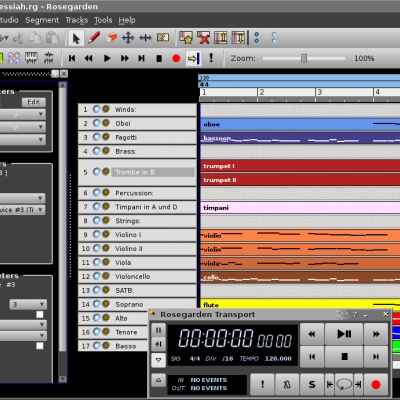400x400 pixels.
Task: Select the blue oboe segment
Action: click(300, 124)
